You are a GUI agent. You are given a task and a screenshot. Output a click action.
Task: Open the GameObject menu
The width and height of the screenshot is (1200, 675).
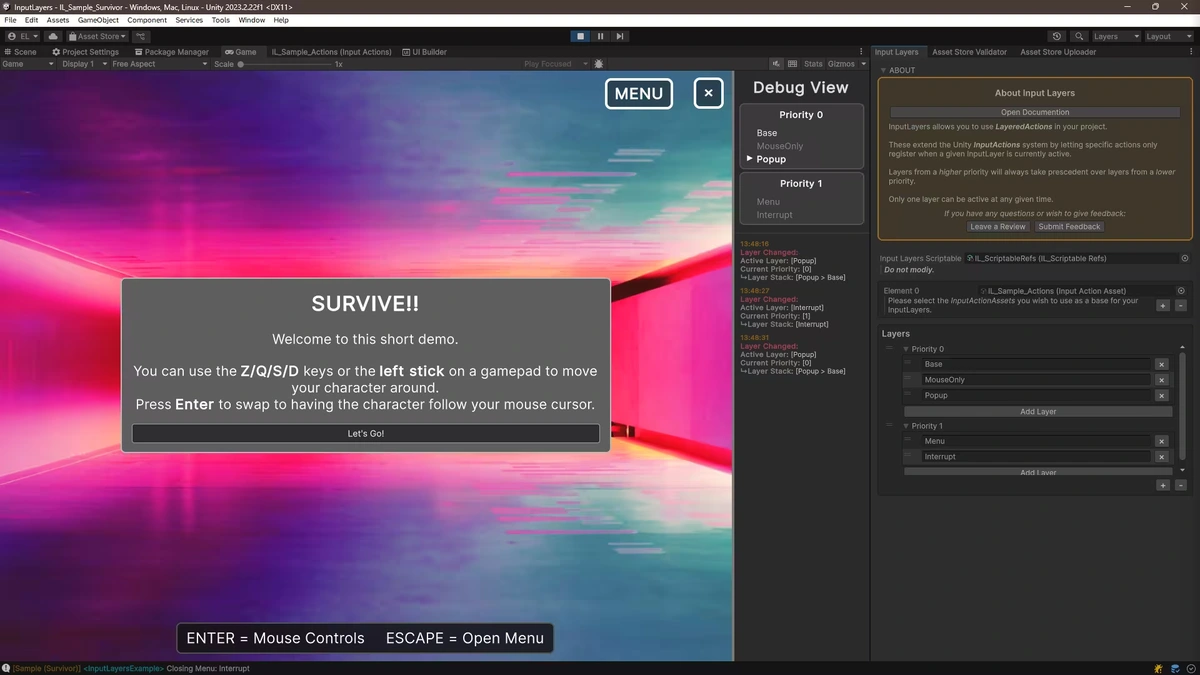[x=98, y=20]
